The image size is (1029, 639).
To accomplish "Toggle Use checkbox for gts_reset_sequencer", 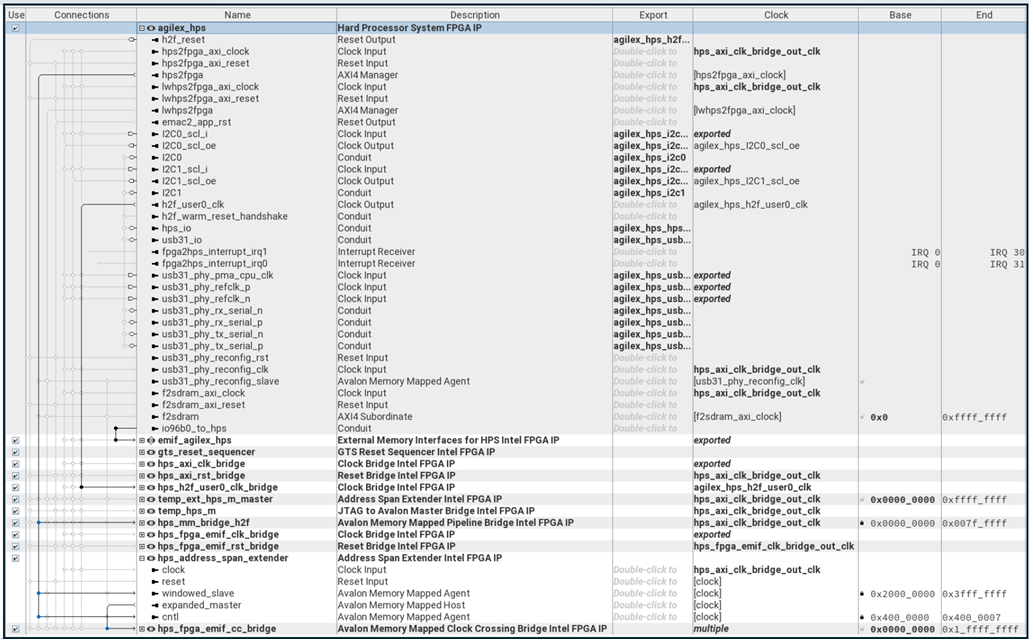I will [14, 452].
